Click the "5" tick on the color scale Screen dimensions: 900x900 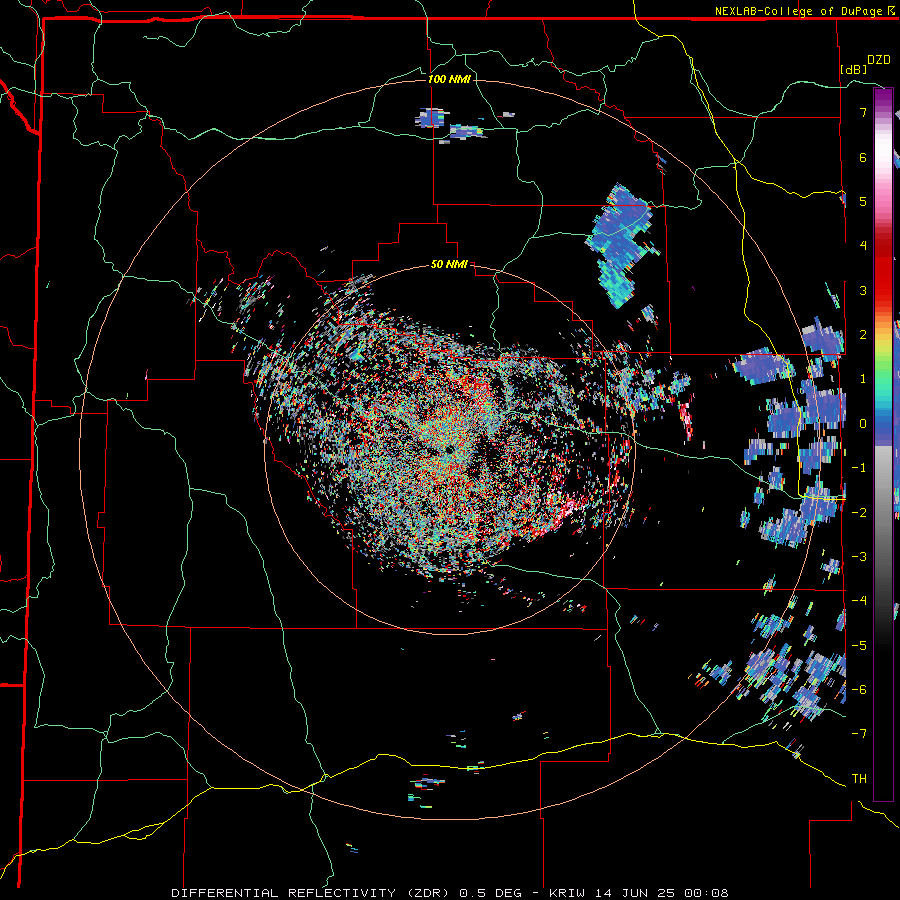(863, 201)
